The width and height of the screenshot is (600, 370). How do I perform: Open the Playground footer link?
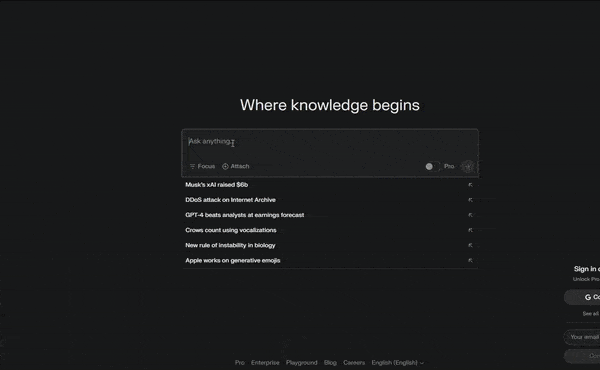coord(302,362)
